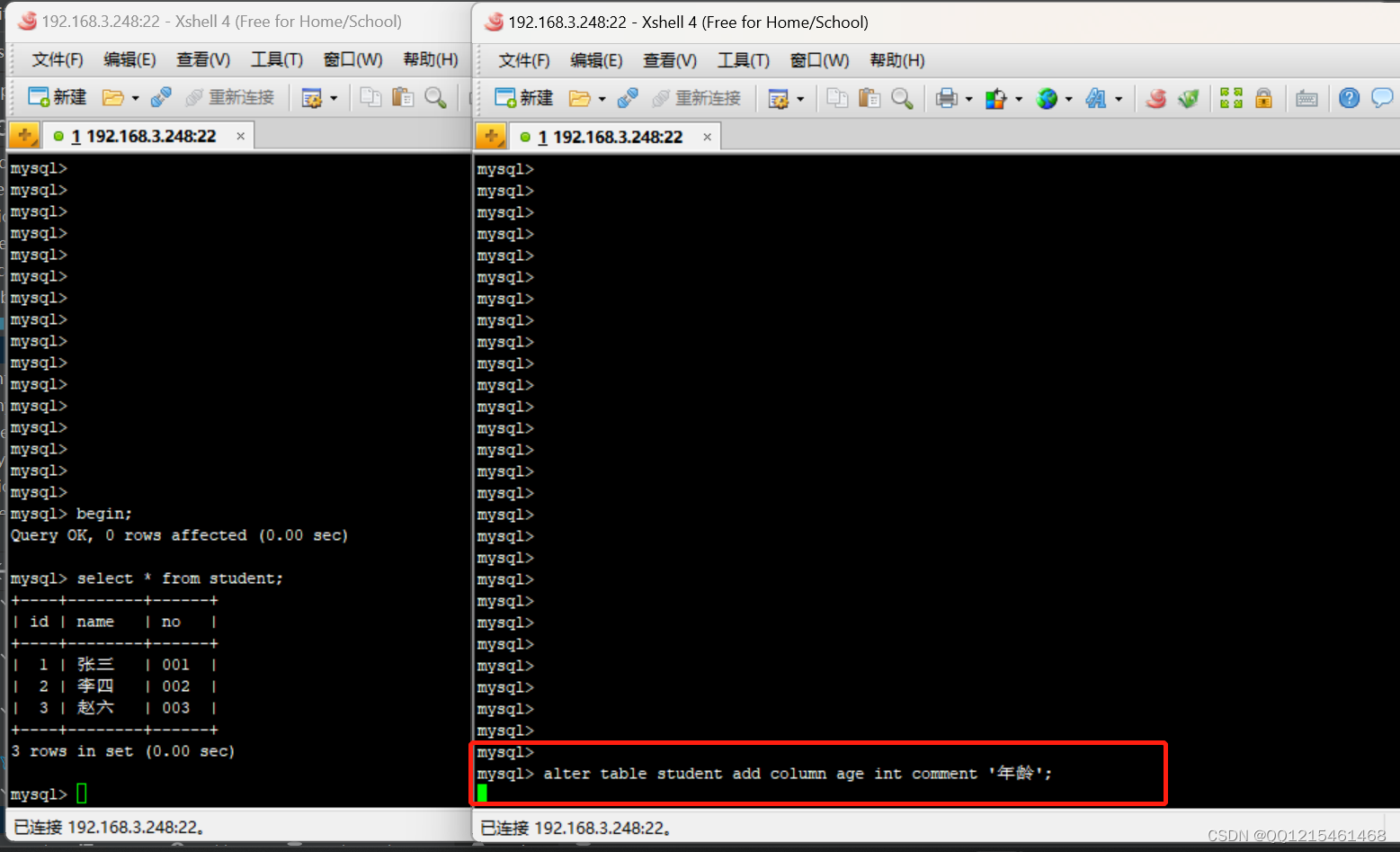Click the Lock screen padlock icon
Image resolution: width=1400 pixels, height=852 pixels.
tap(1263, 98)
